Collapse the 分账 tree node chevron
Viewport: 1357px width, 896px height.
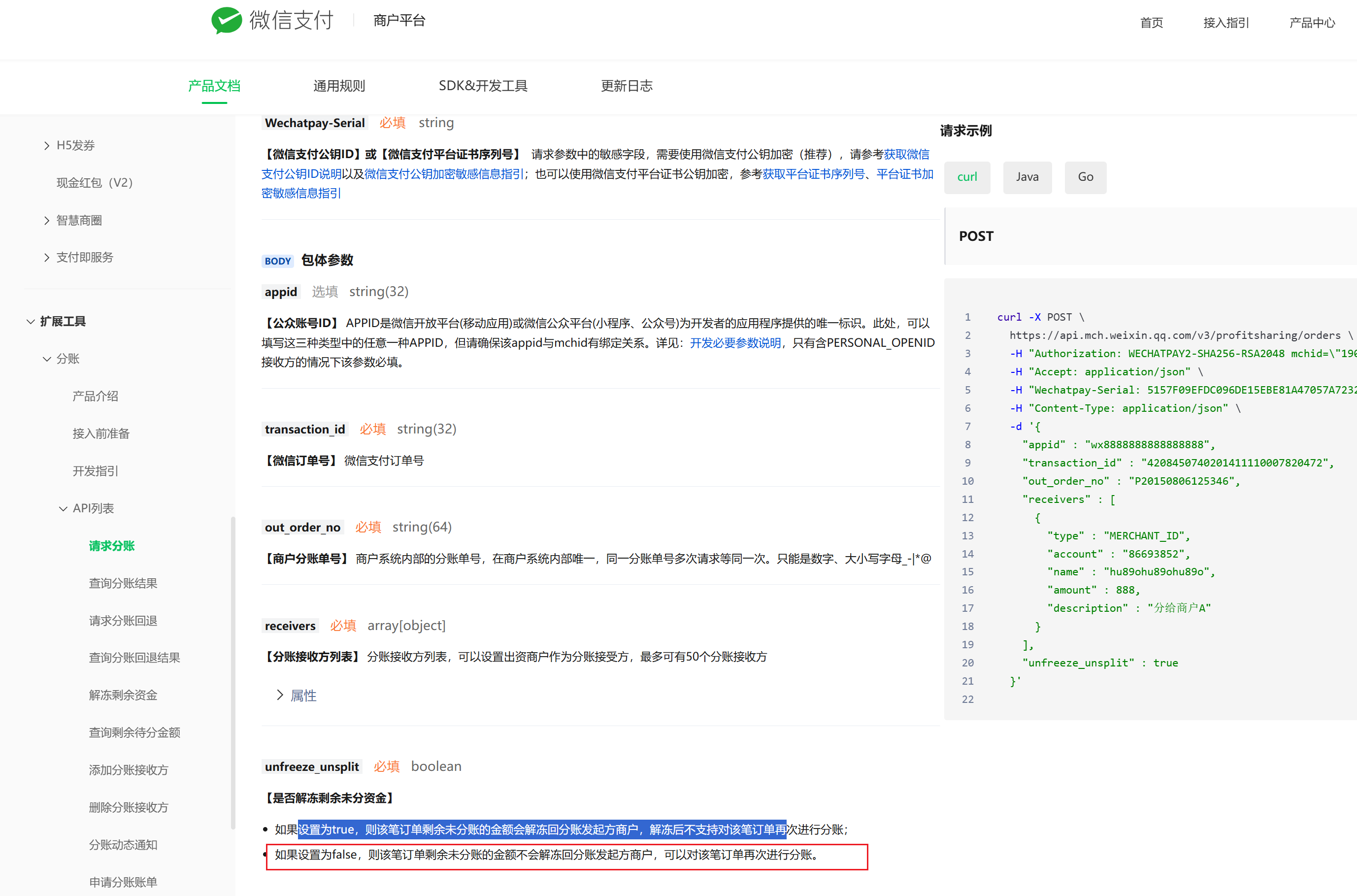(x=47, y=359)
